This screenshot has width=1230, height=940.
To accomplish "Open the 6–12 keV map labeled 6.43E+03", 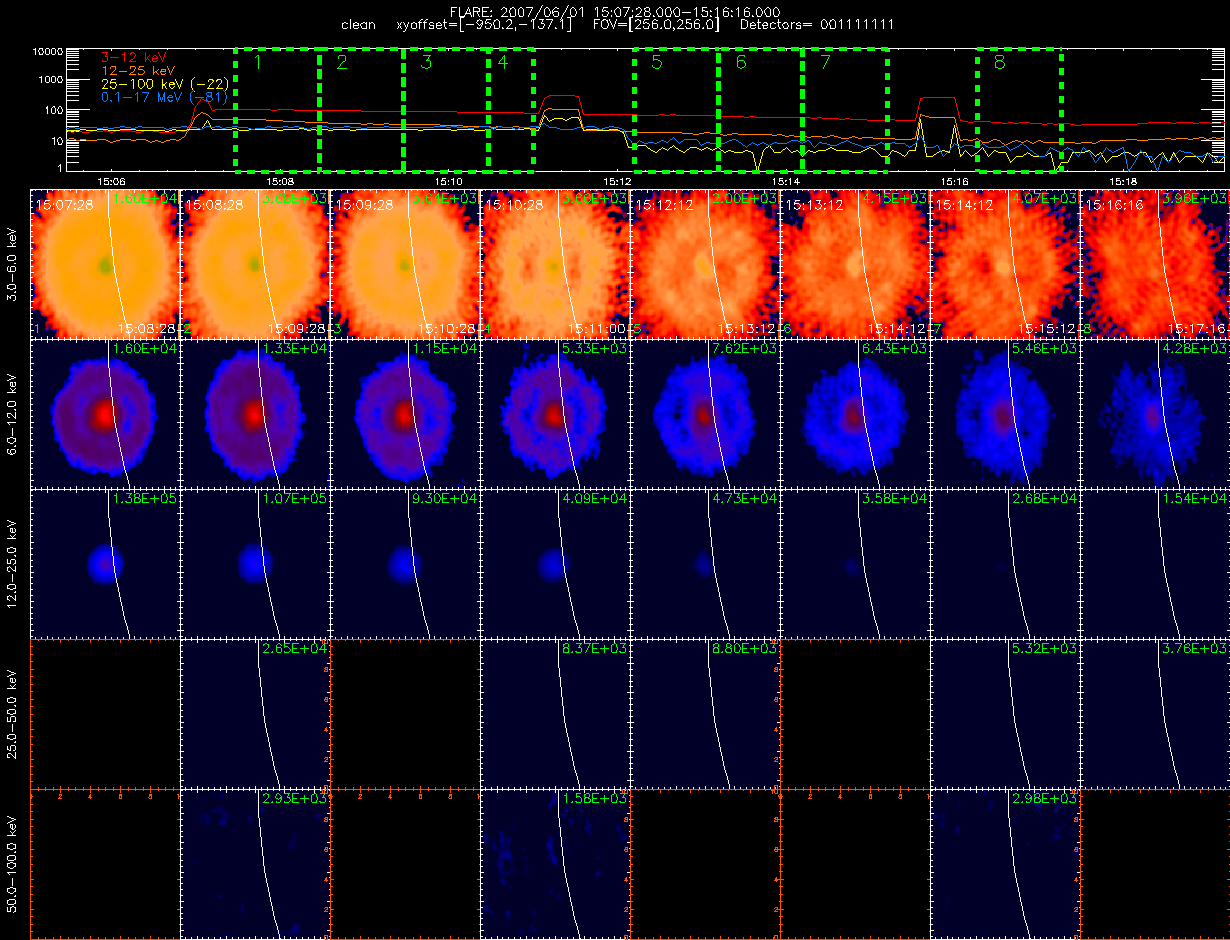I will [855, 413].
